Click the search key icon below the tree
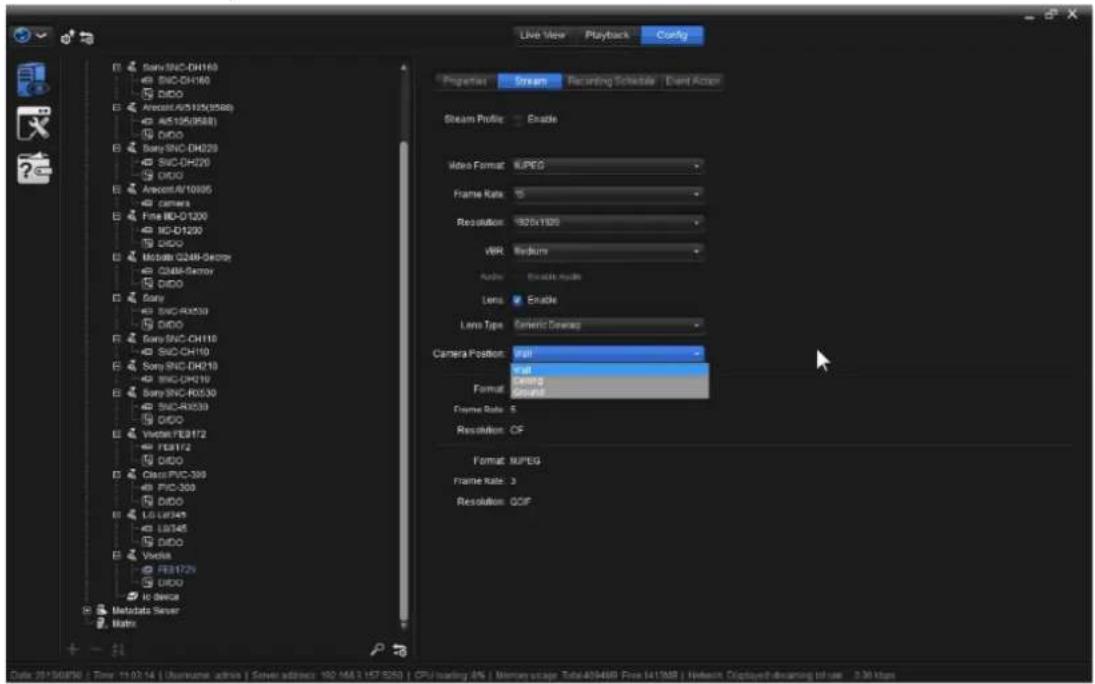Image resolution: width=1095 pixels, height=684 pixels. (377, 650)
